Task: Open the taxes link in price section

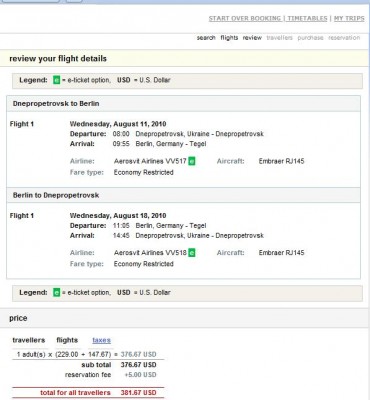Action: tap(101, 340)
